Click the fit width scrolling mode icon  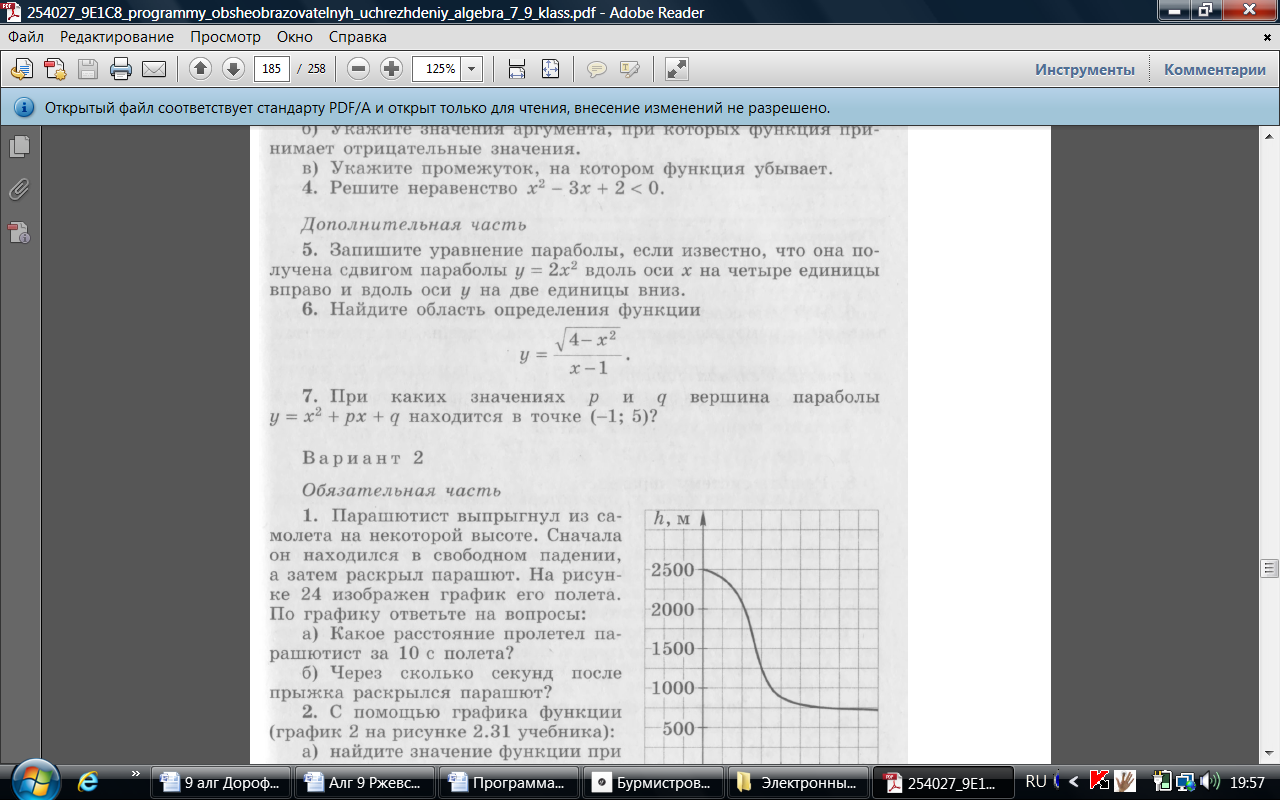coord(517,69)
